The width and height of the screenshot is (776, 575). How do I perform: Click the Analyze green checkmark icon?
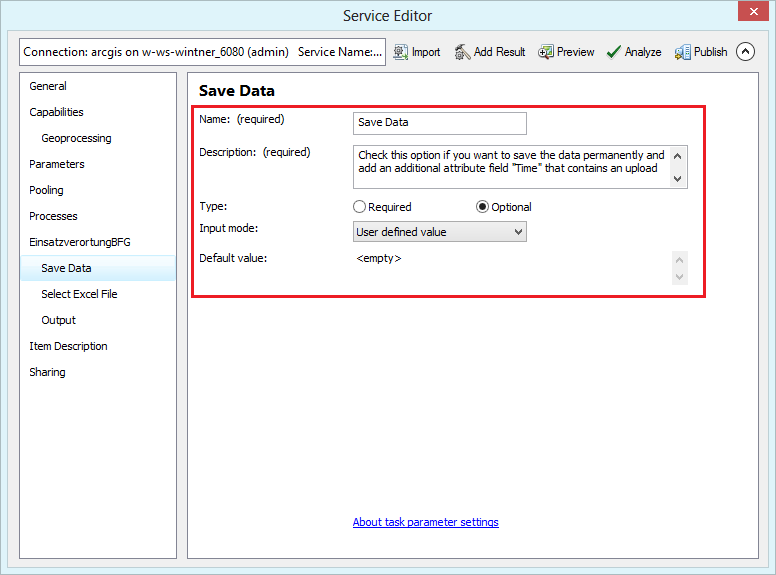point(614,52)
